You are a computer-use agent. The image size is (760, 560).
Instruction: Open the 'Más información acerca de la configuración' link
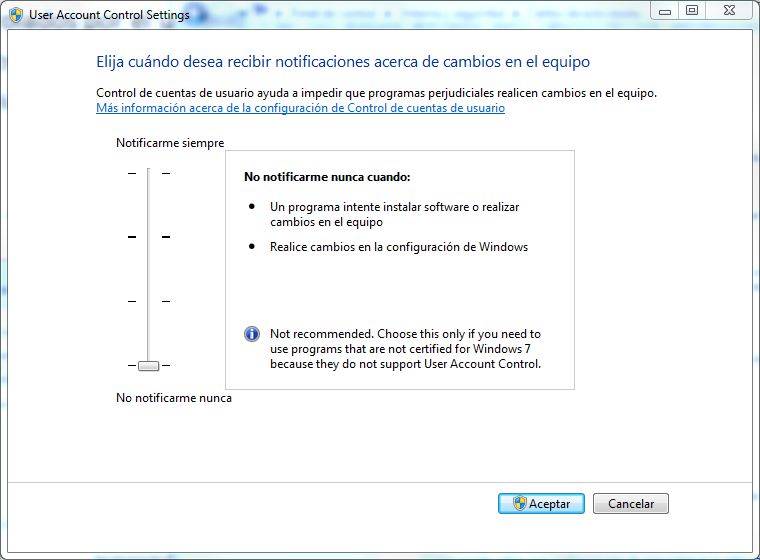pyautogui.click(x=301, y=108)
